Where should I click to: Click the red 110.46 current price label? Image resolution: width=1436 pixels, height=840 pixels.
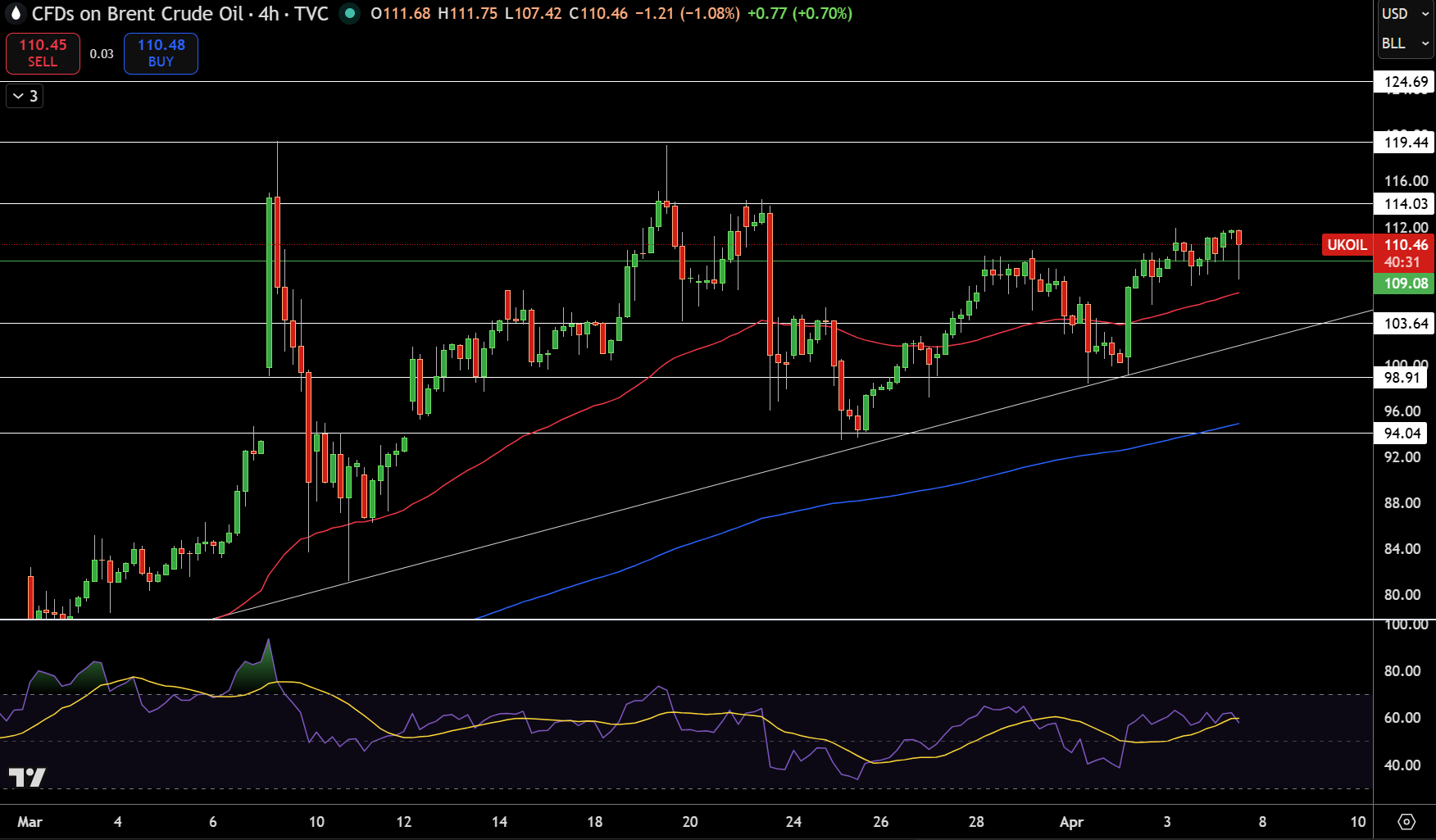pyautogui.click(x=1405, y=244)
